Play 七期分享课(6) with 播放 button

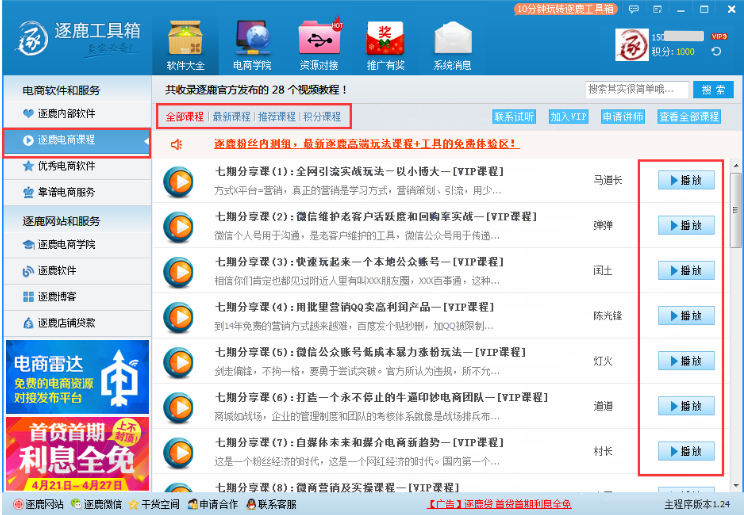[686, 406]
